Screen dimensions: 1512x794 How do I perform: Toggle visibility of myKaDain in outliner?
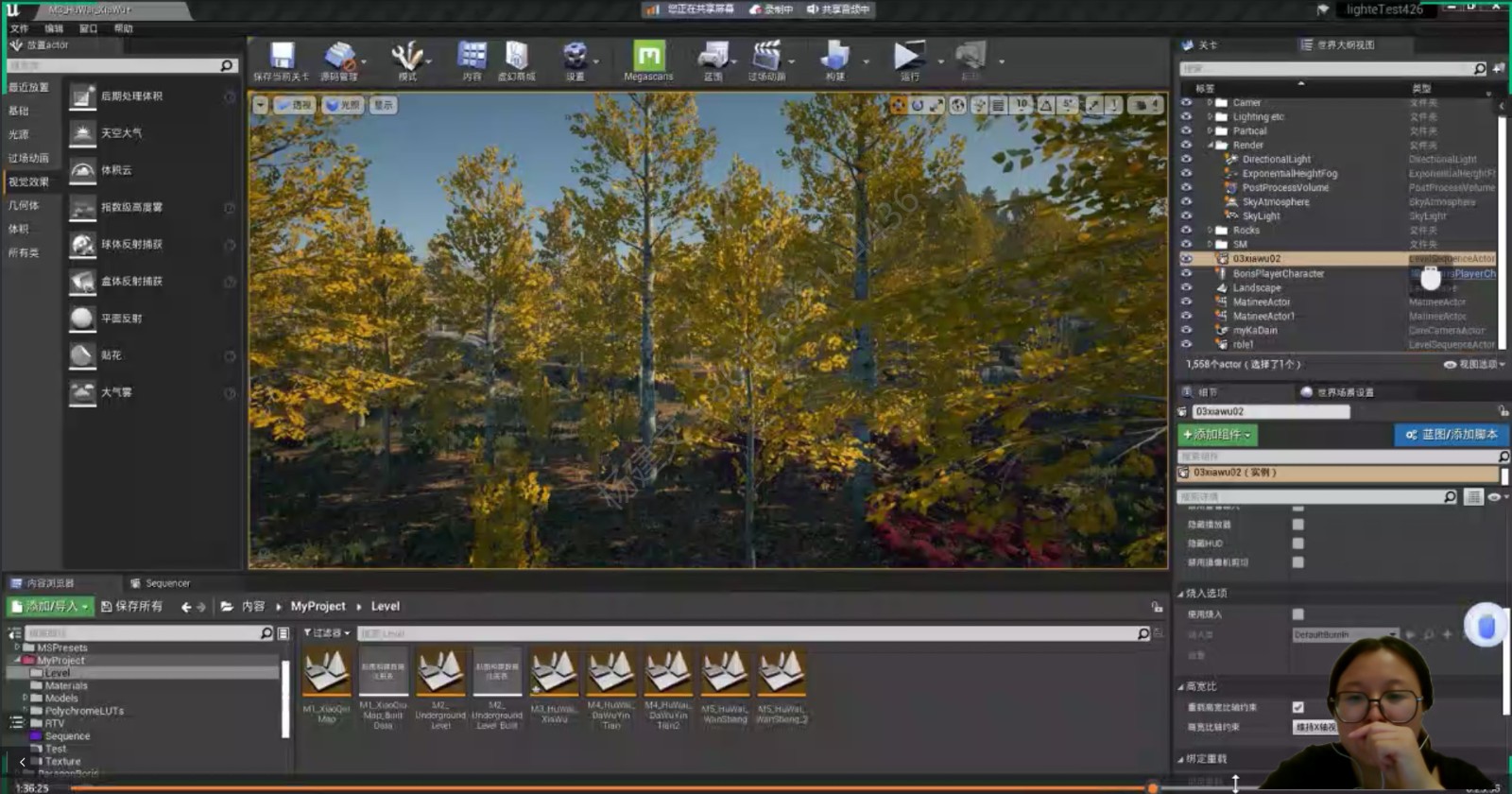[x=1186, y=330]
